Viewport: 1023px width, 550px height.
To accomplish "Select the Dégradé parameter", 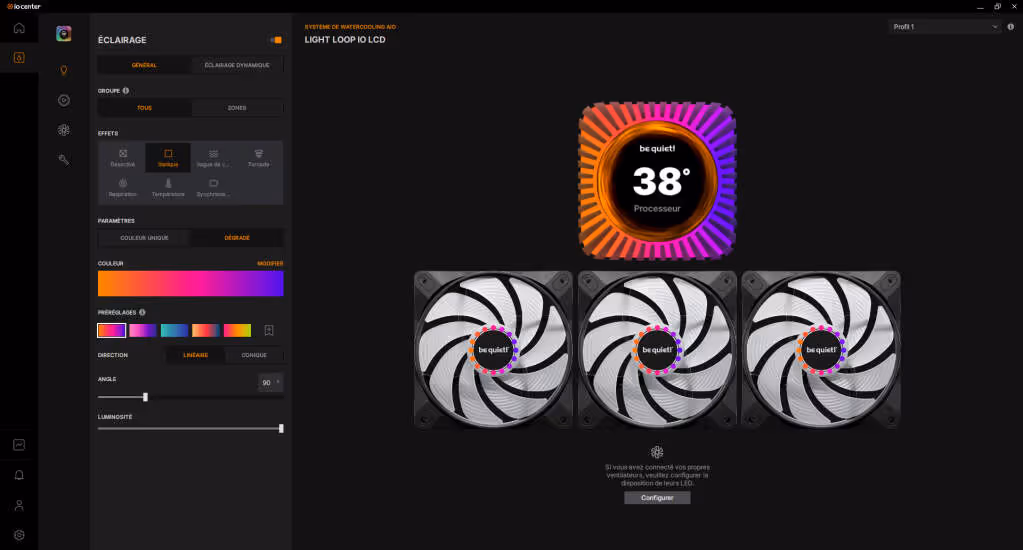I will (x=237, y=237).
